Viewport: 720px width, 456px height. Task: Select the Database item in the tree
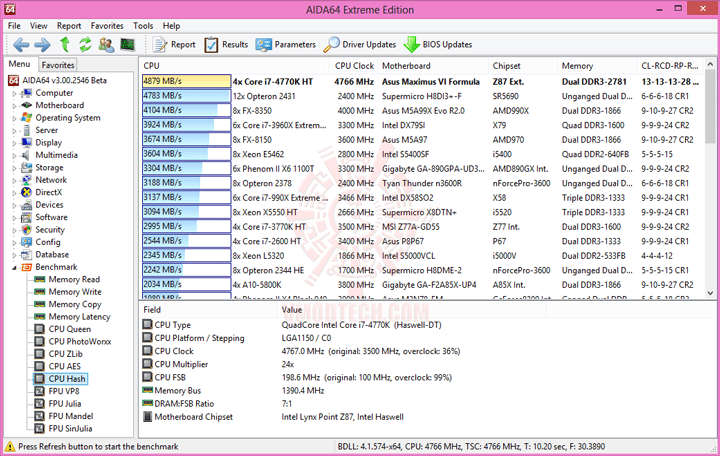pyautogui.click(x=52, y=254)
